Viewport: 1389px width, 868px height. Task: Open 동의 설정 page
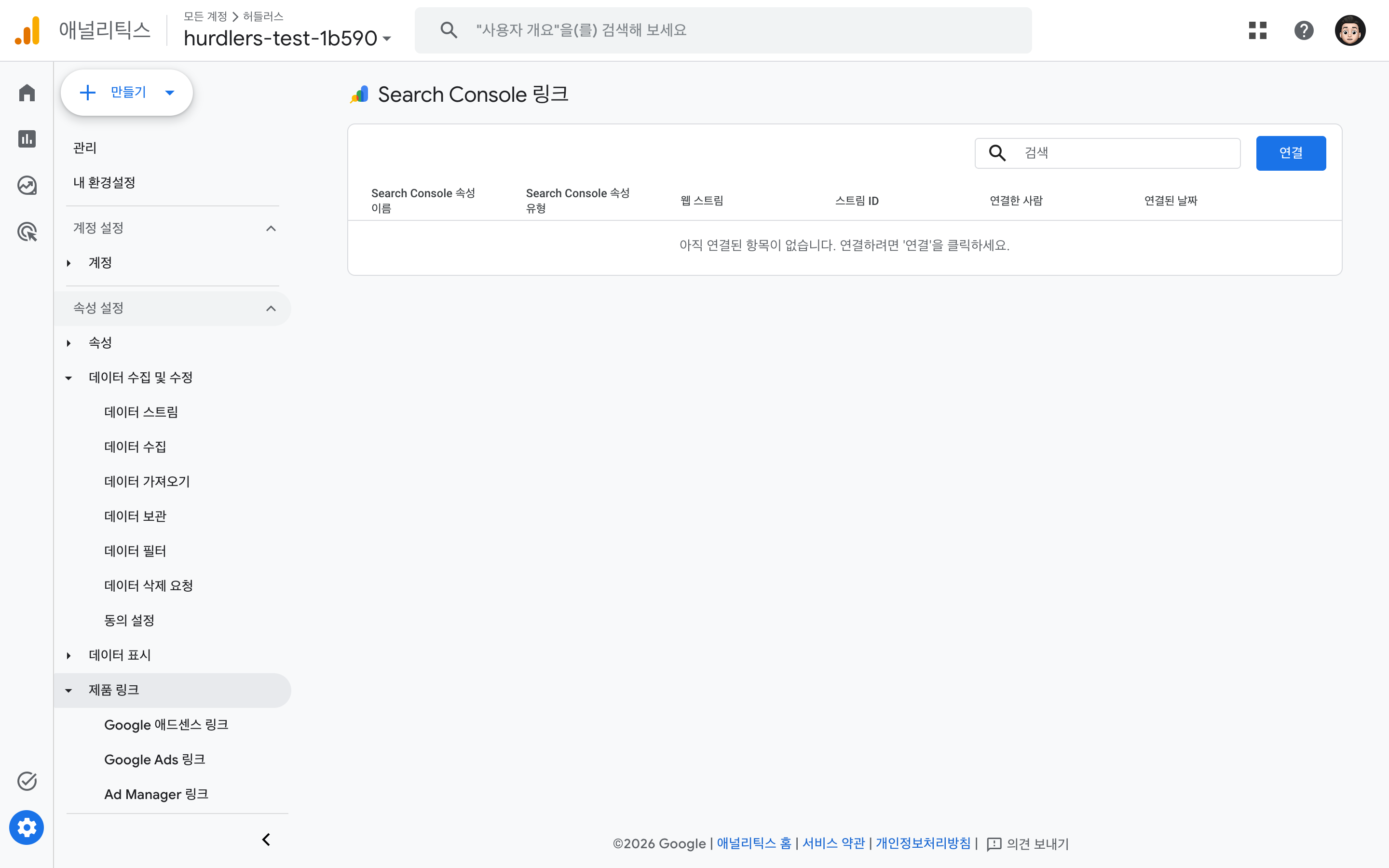pyautogui.click(x=129, y=621)
